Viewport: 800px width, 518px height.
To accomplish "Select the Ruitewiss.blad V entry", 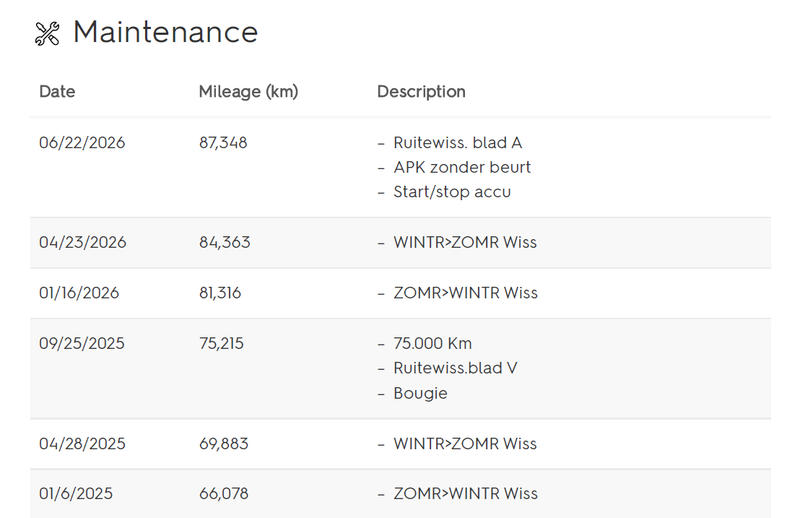I will (x=455, y=368).
